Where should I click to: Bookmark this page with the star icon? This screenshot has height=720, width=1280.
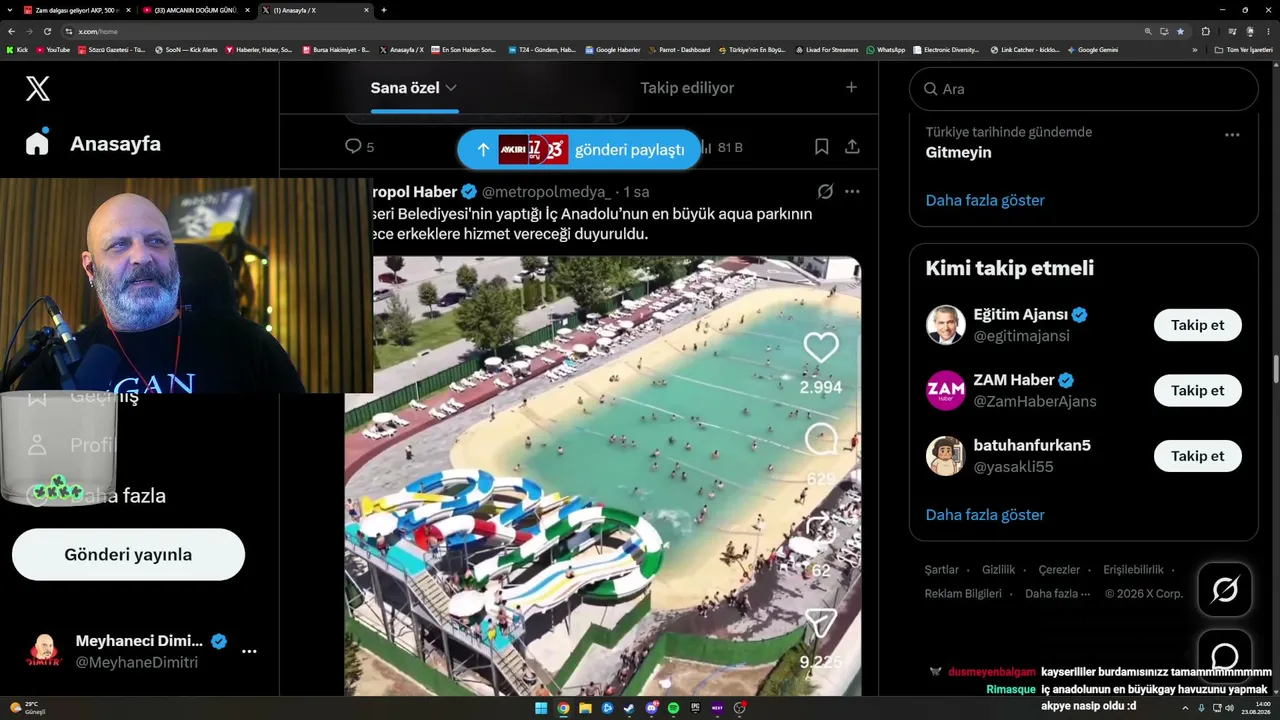1180,31
